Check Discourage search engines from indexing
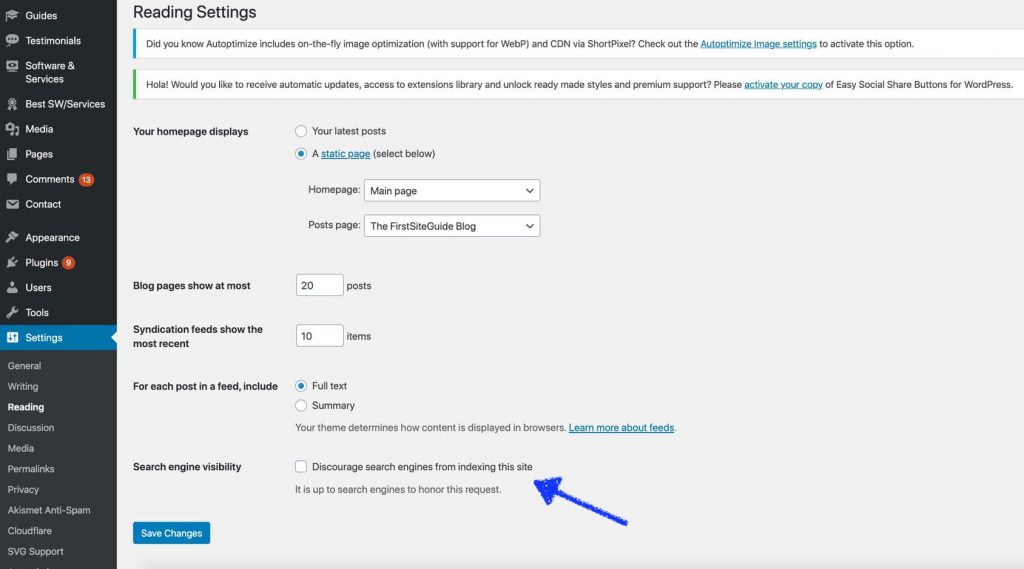 pyautogui.click(x=300, y=466)
